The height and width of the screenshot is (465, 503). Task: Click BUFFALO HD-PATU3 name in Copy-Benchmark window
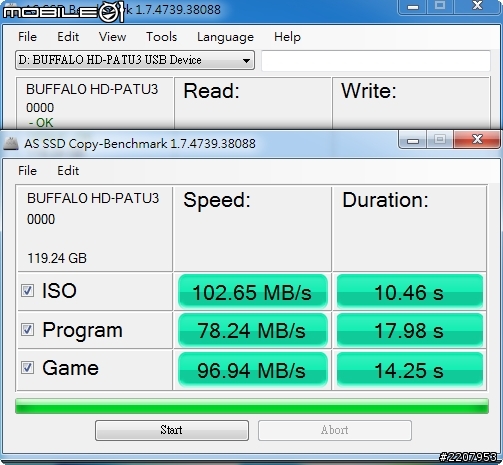point(93,198)
